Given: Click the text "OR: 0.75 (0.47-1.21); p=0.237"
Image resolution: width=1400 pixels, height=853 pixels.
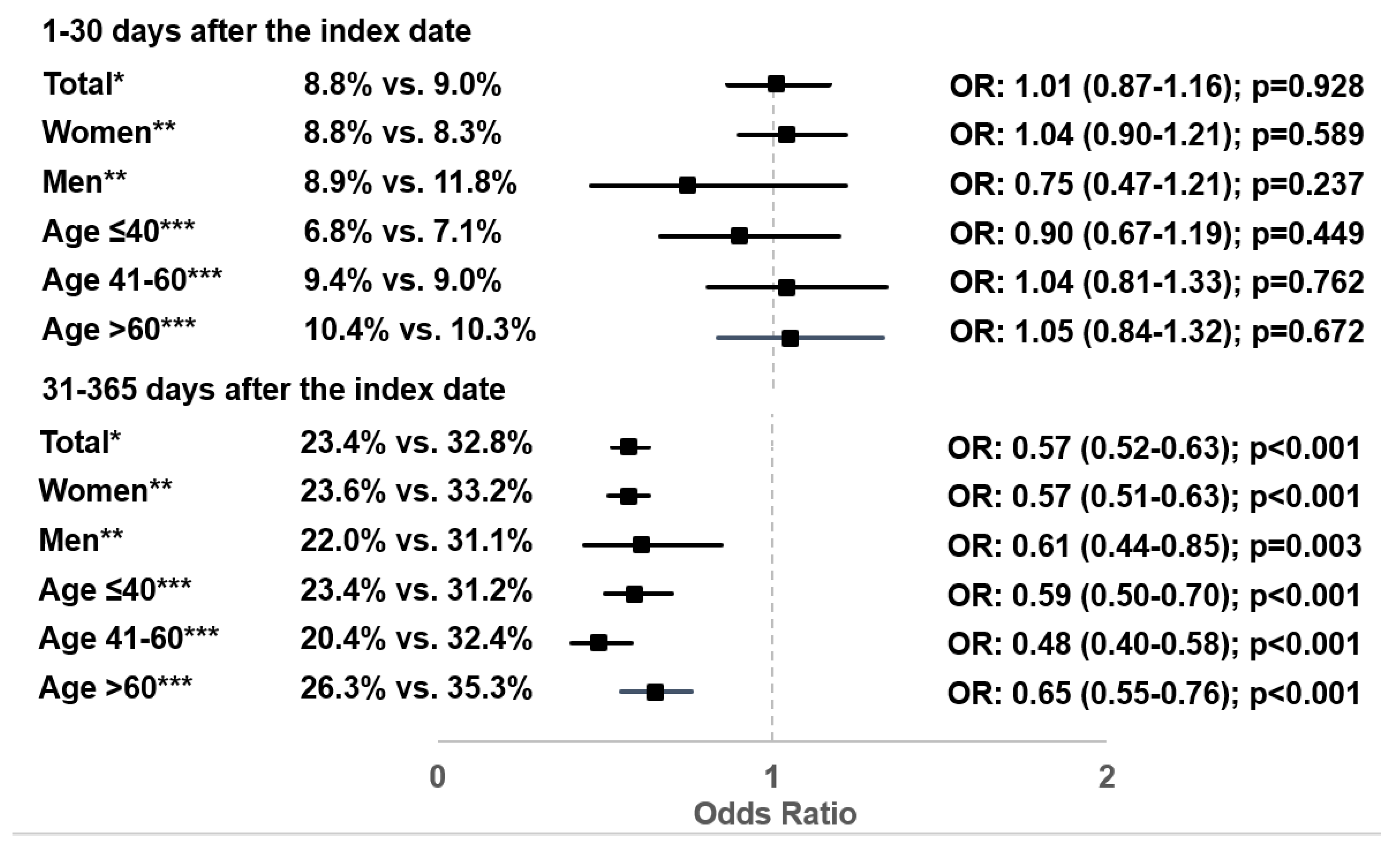Looking at the screenshot, I should click(1156, 184).
